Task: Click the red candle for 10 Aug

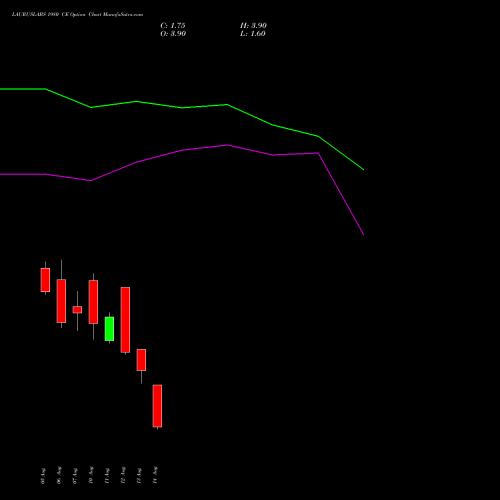Action: [x=93, y=302]
